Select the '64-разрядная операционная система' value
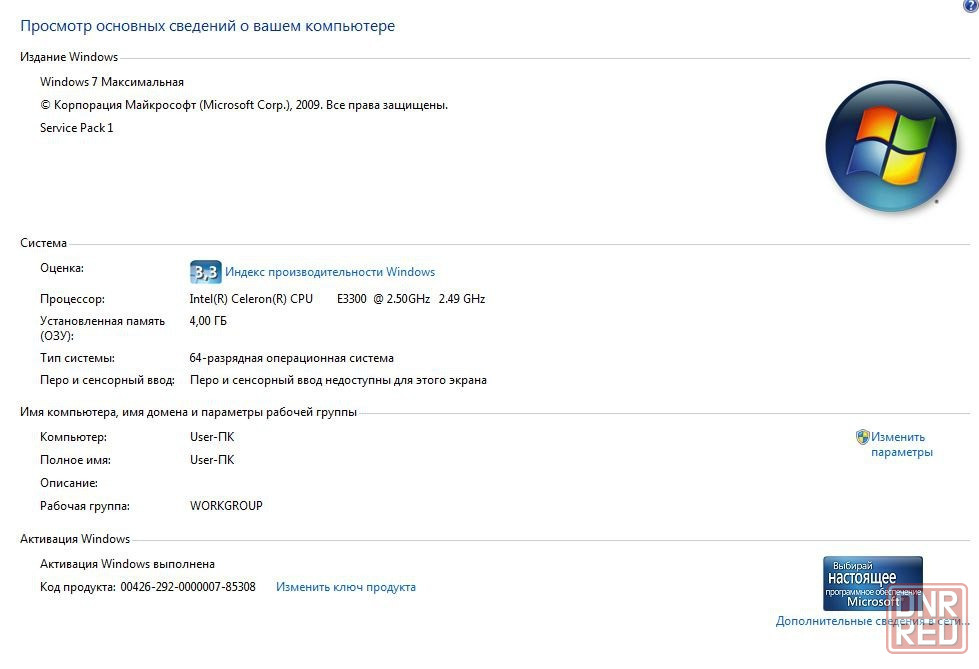The width and height of the screenshot is (979, 669). click(292, 358)
